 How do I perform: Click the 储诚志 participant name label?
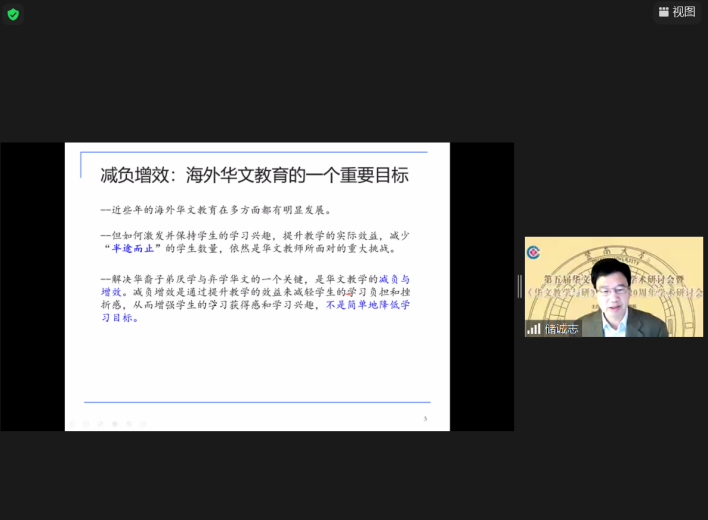(x=561, y=328)
